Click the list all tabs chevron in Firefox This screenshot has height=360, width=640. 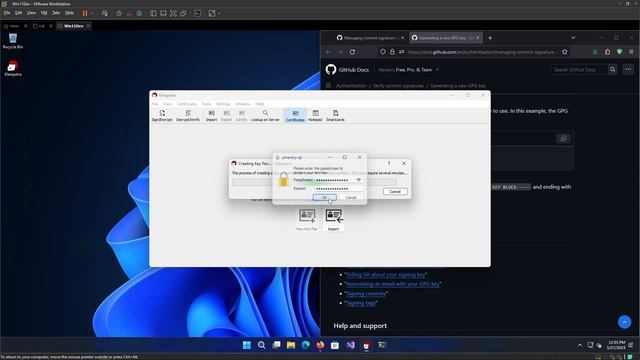pyautogui.click(x=573, y=38)
